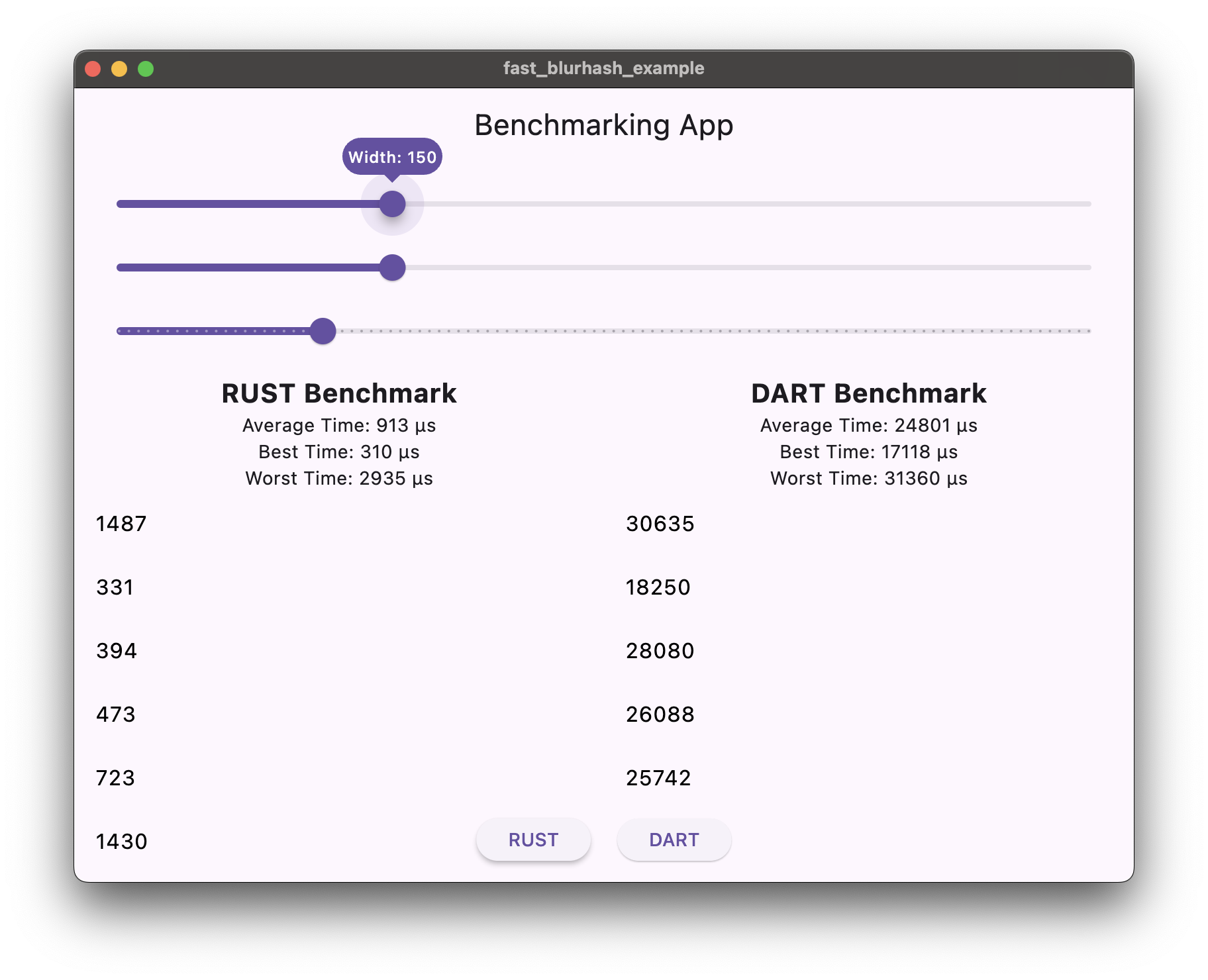The image size is (1208, 980).
Task: Click the dotted third slider's thumb
Action: click(x=323, y=331)
